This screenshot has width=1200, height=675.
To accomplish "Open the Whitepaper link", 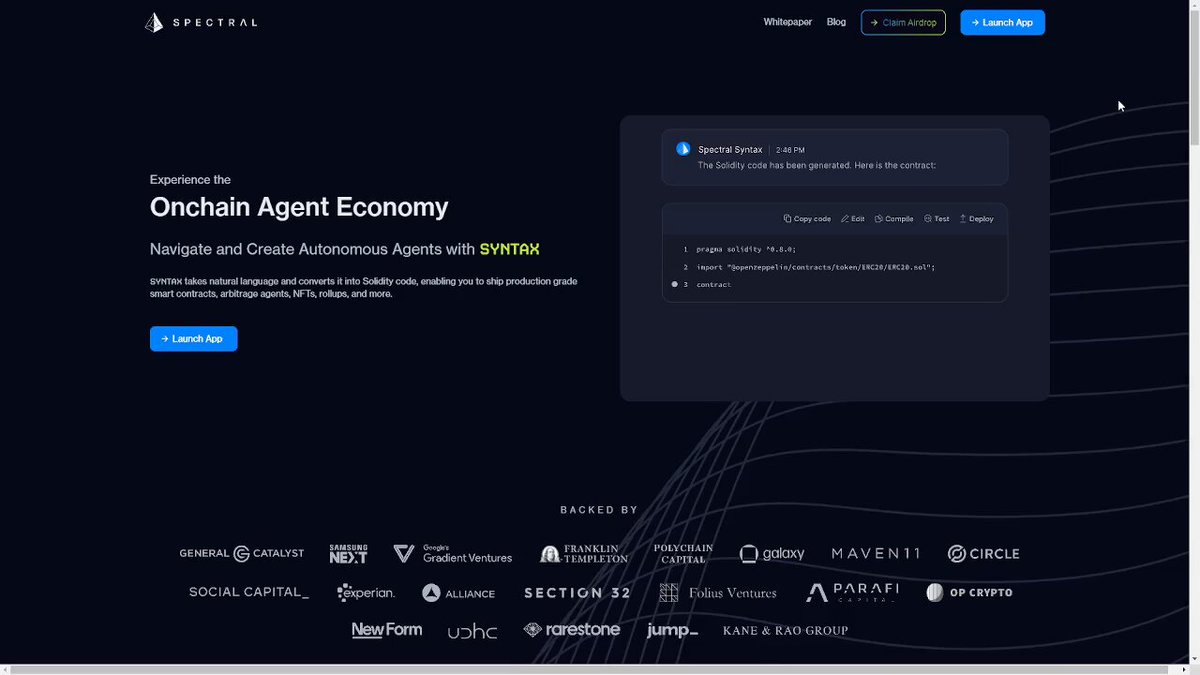I will coord(788,22).
